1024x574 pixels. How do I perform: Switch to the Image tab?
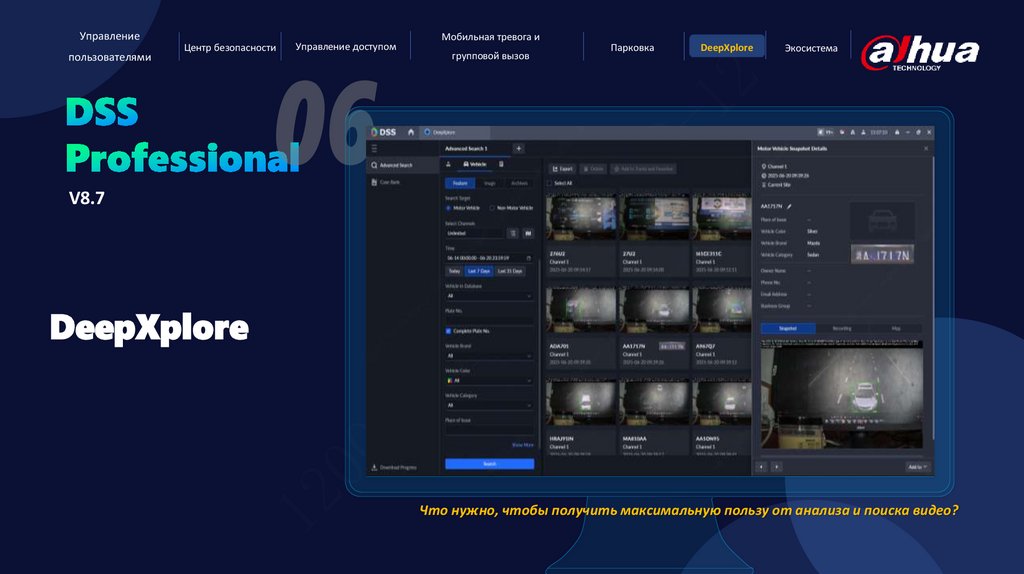489,183
